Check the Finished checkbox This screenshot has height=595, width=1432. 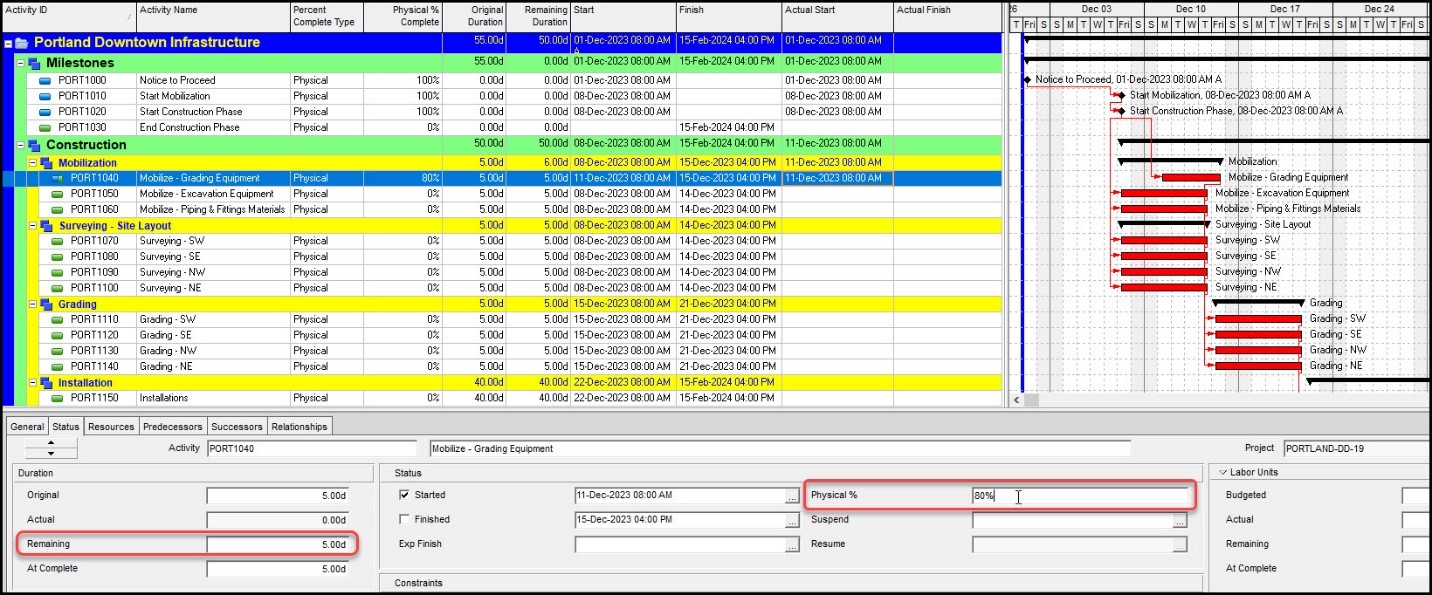pyautogui.click(x=404, y=520)
